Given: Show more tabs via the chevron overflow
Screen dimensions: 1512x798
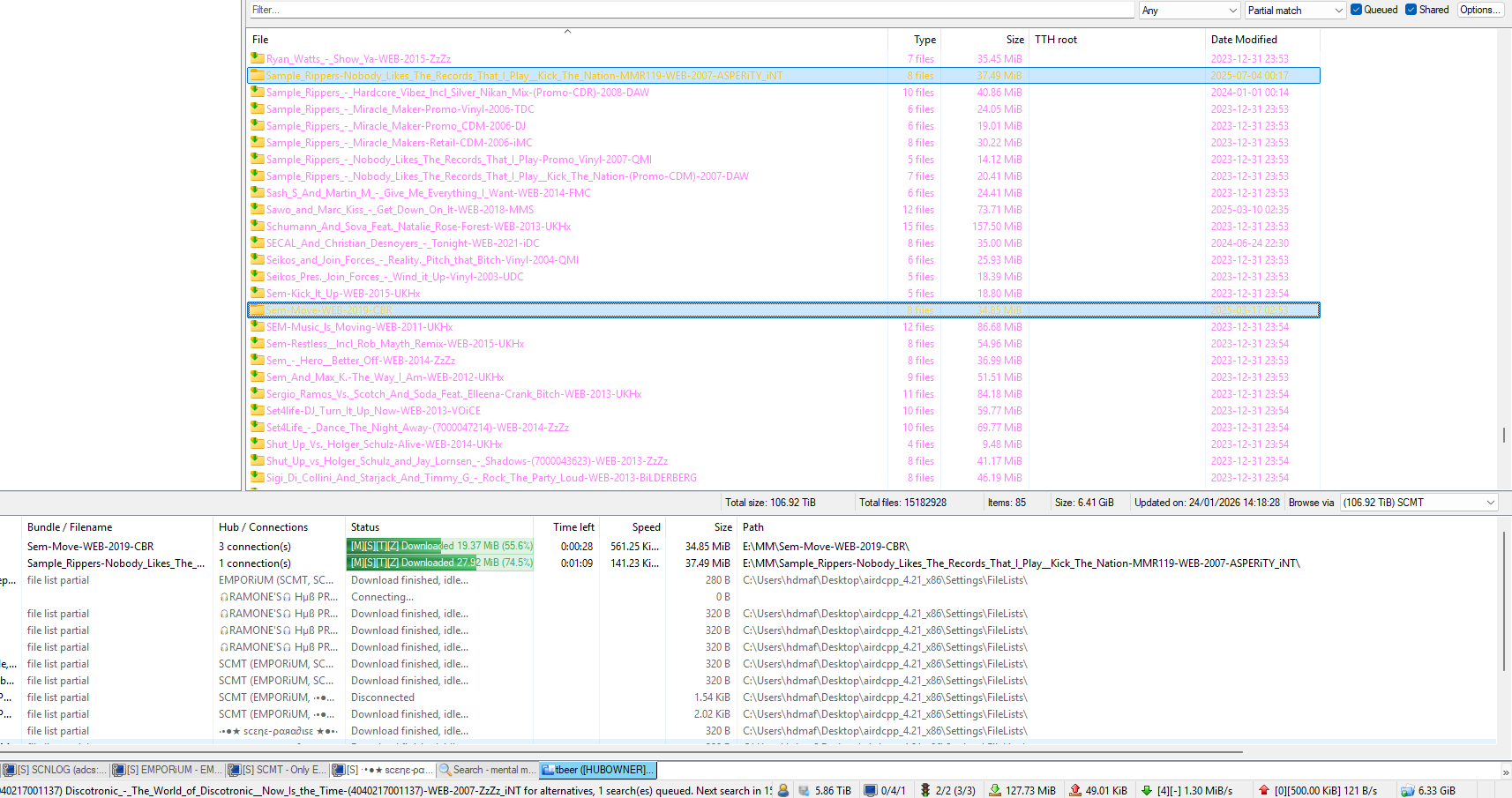Looking at the screenshot, I should pyautogui.click(x=1505, y=772).
